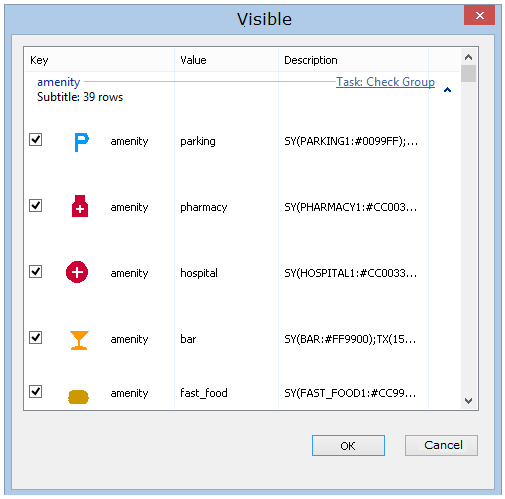
Task: Click the fast_food burger icon
Action: point(78,397)
